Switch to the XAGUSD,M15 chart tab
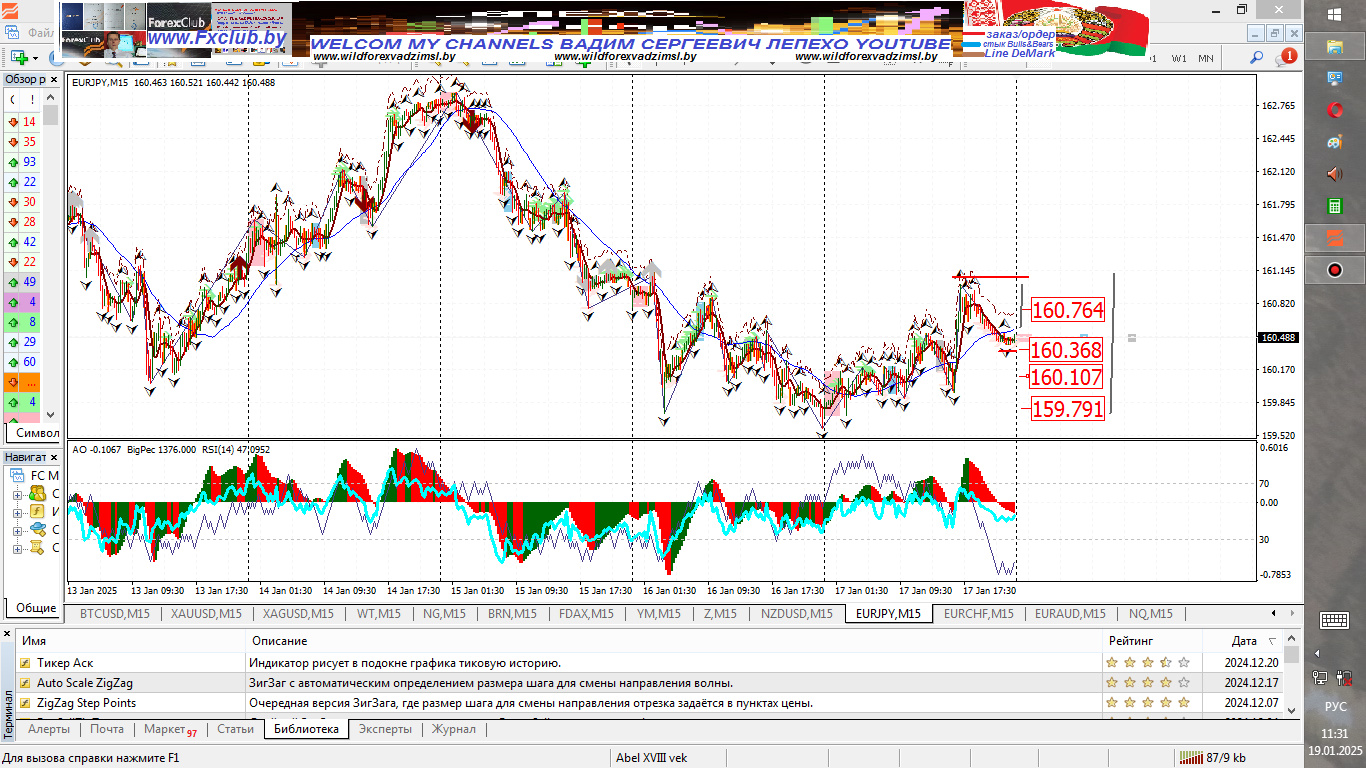 tap(298, 614)
